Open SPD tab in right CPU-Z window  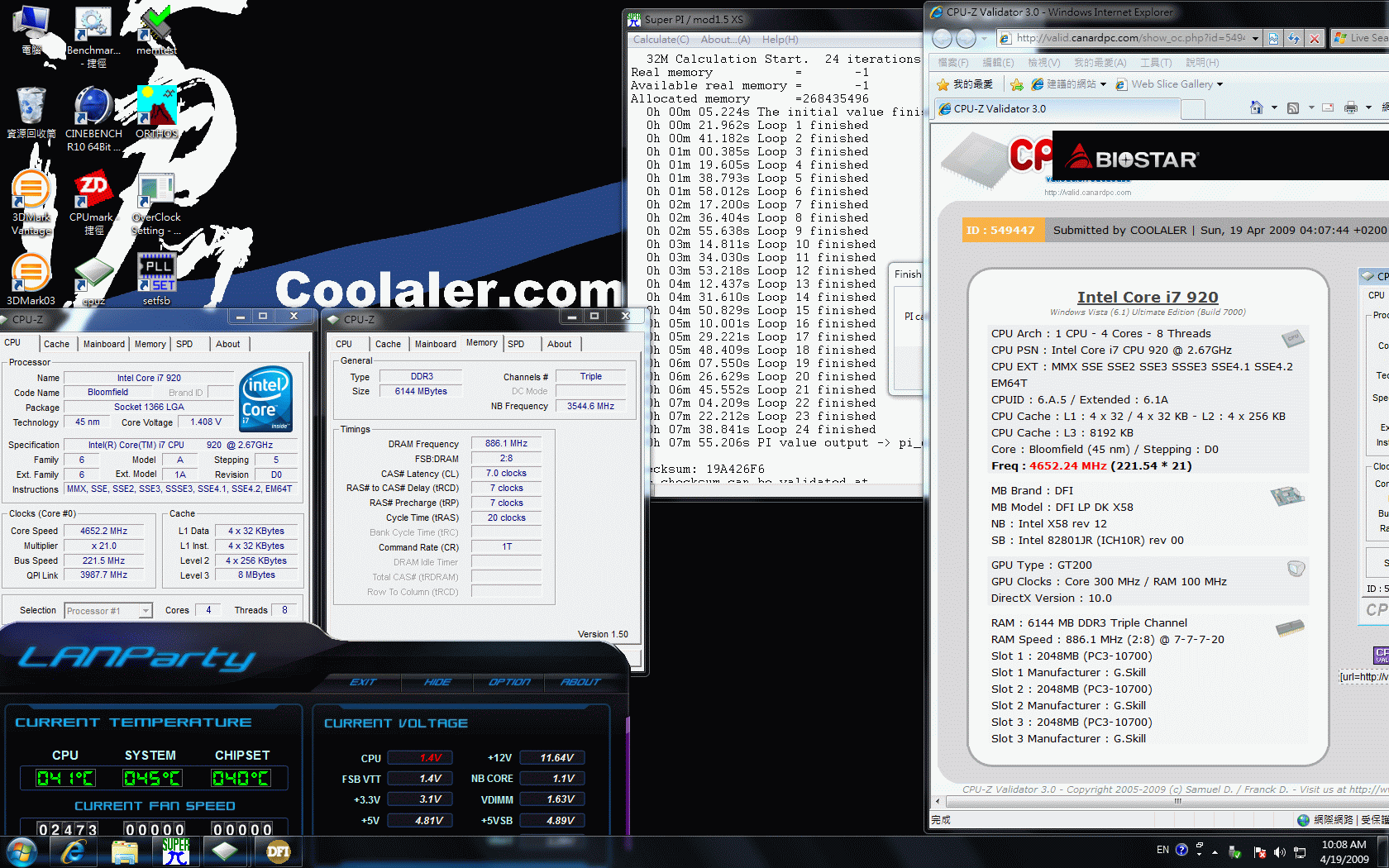516,344
